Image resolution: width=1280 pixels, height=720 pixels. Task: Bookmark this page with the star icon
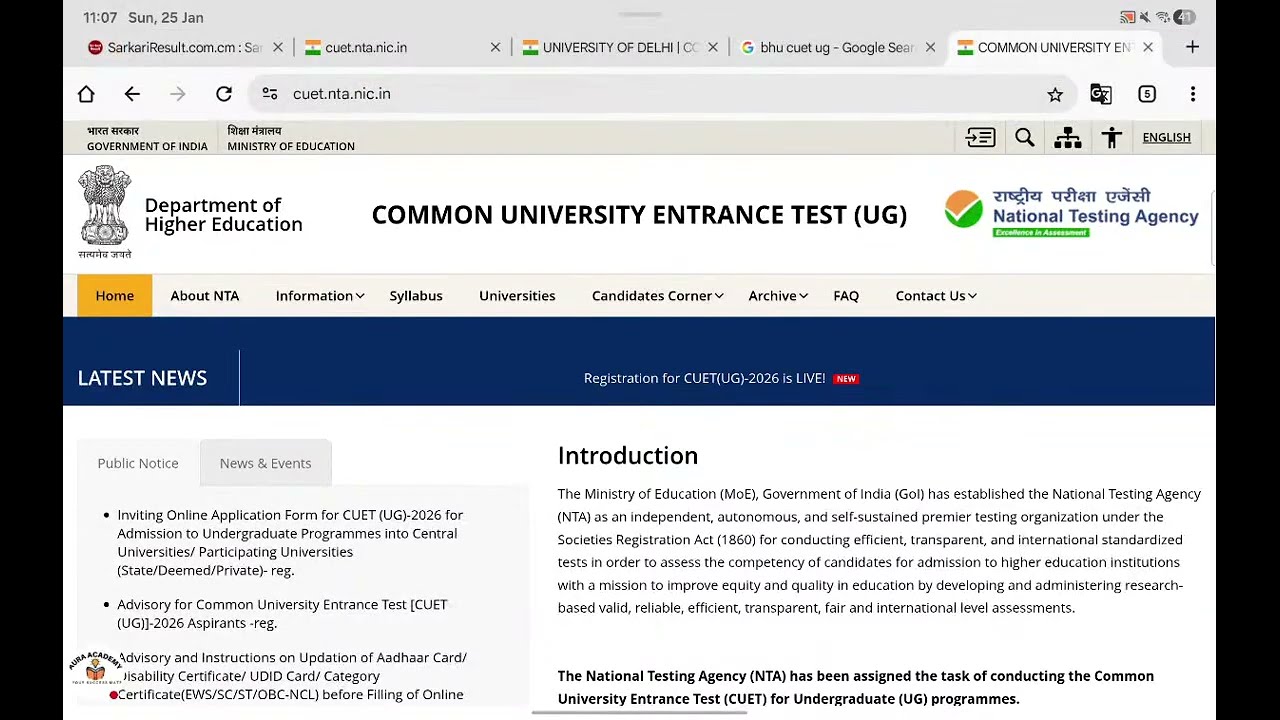[1055, 94]
